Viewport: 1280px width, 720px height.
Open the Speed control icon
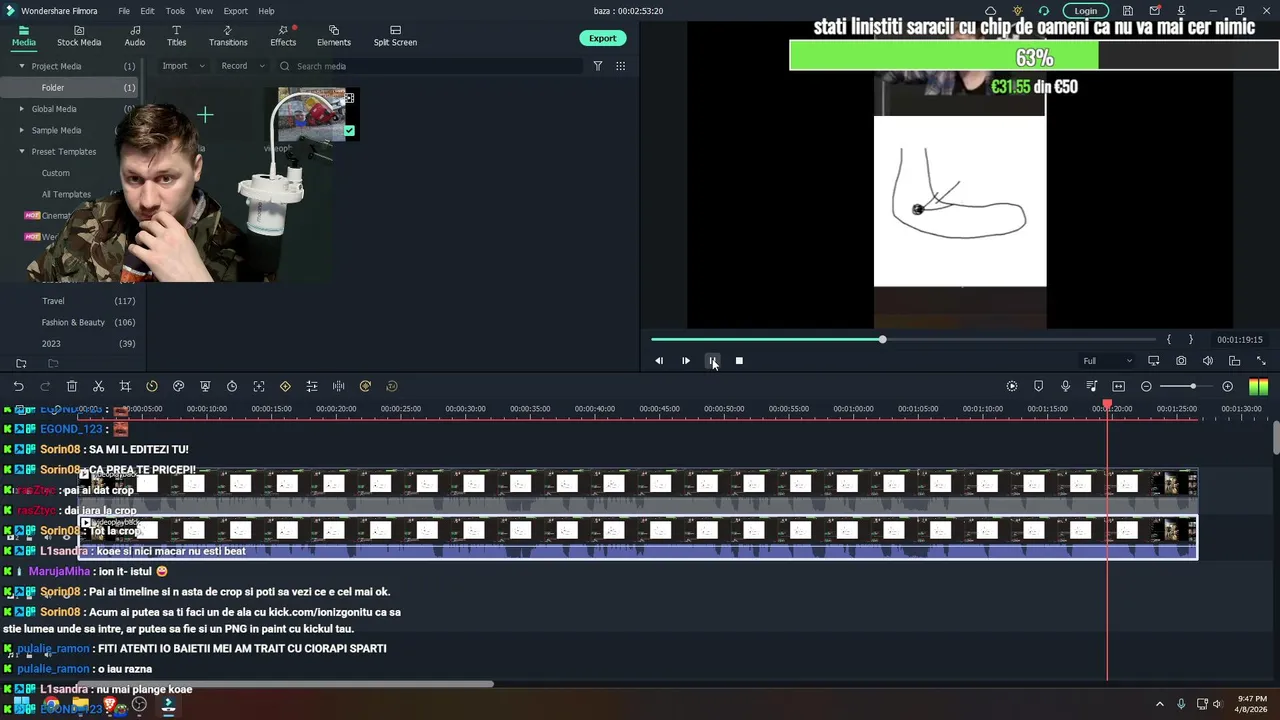point(152,386)
